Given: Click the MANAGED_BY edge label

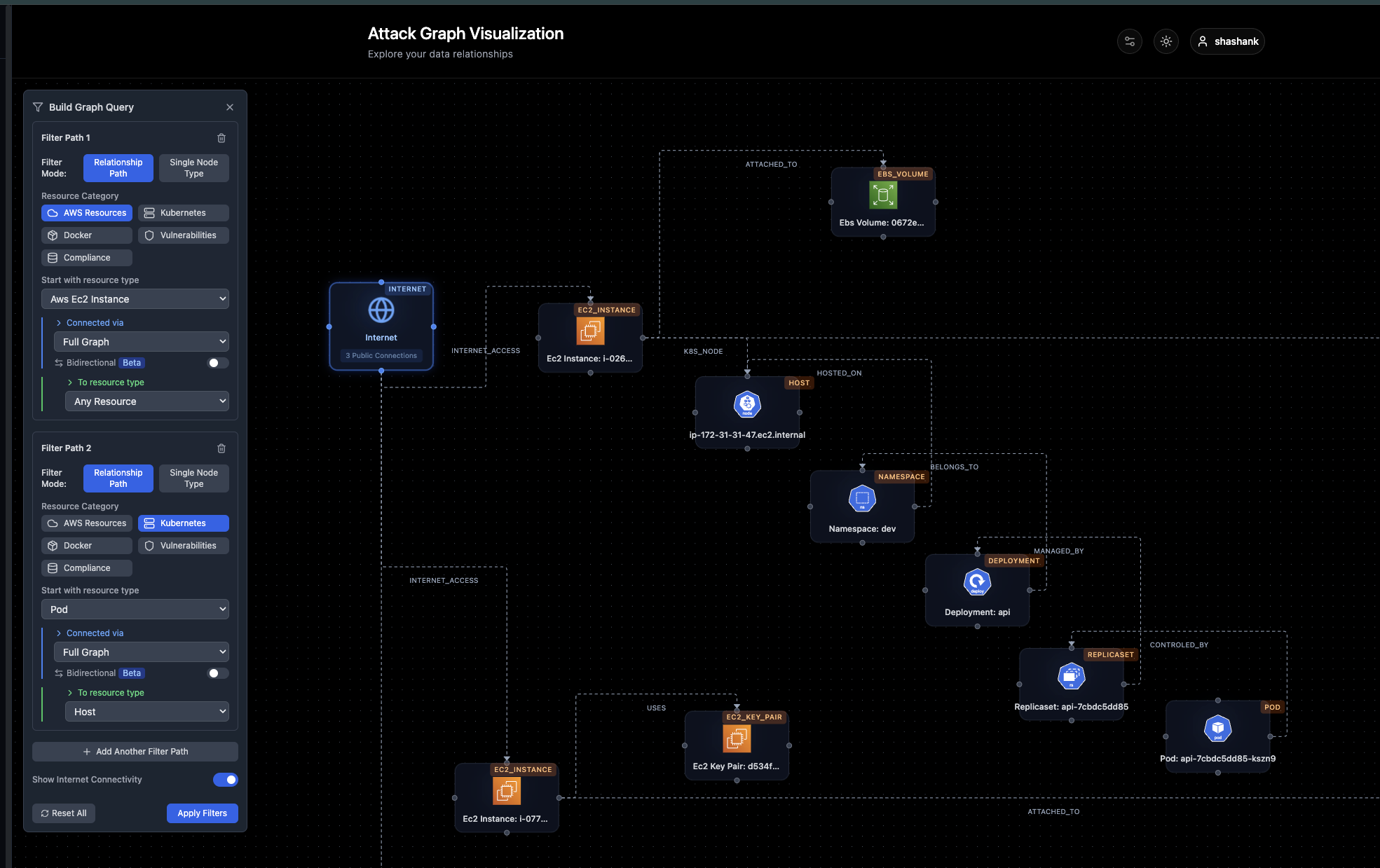Looking at the screenshot, I should coord(1058,551).
